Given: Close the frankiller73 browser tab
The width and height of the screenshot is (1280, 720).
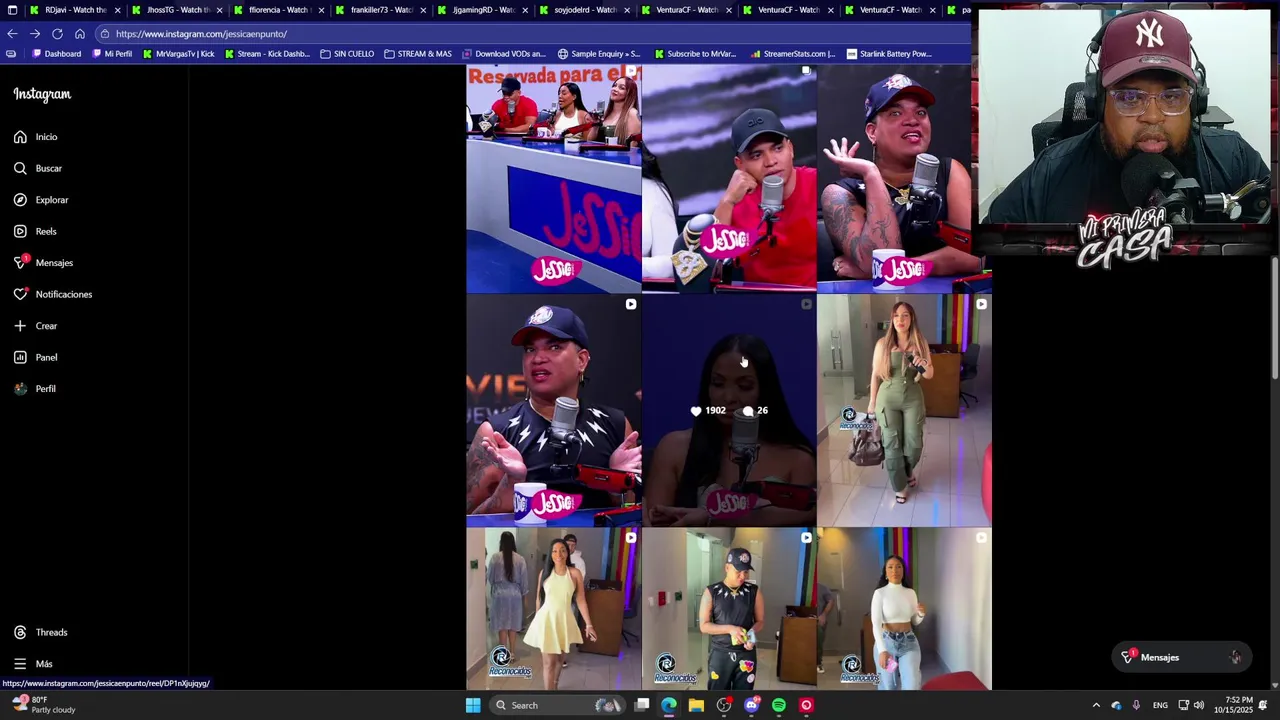Looking at the screenshot, I should tap(423, 10).
